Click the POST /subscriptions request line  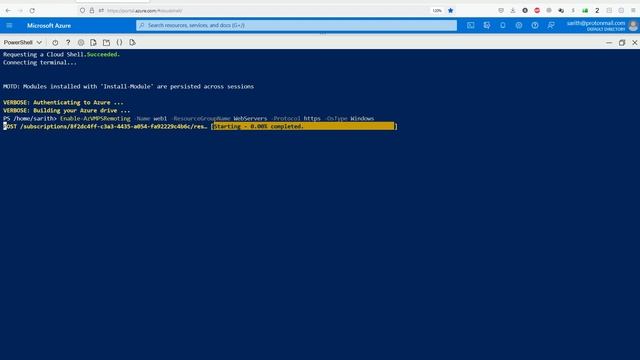point(105,127)
